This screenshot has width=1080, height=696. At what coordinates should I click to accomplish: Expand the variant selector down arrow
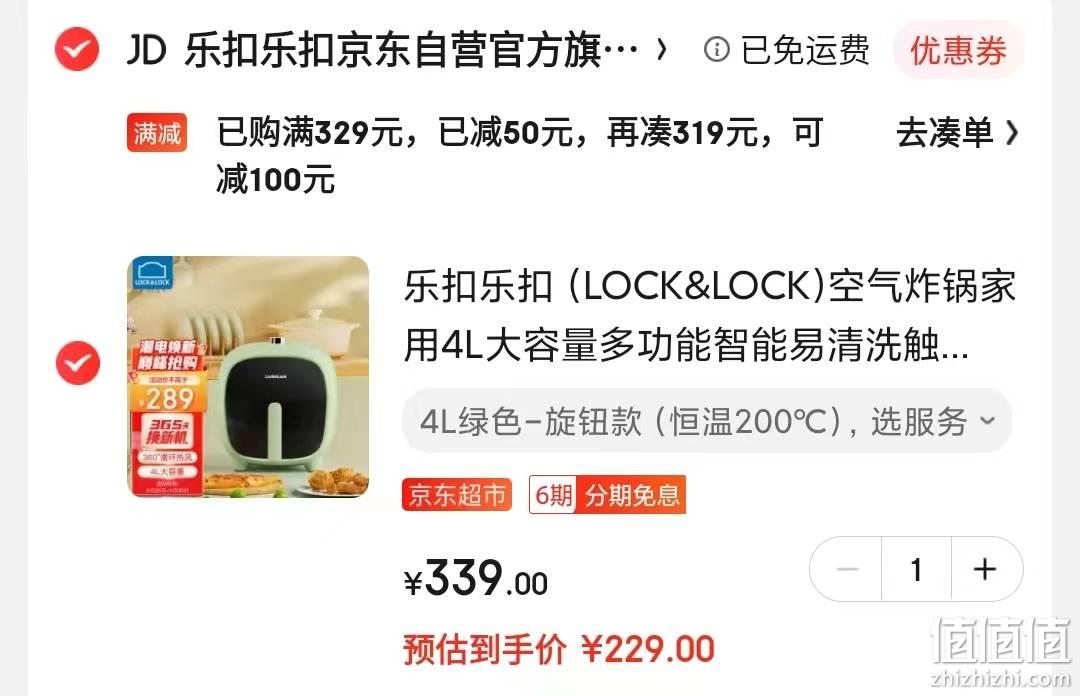988,420
